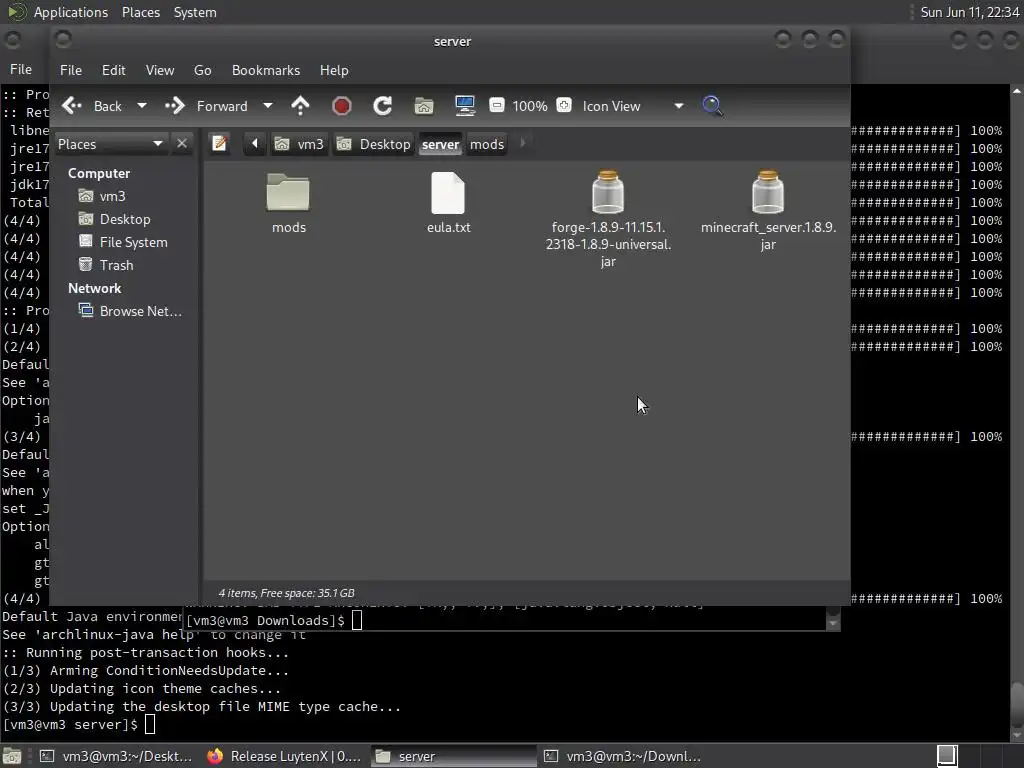Open Computer from the toolbar icon
This screenshot has width=1024, height=768.
(465, 106)
